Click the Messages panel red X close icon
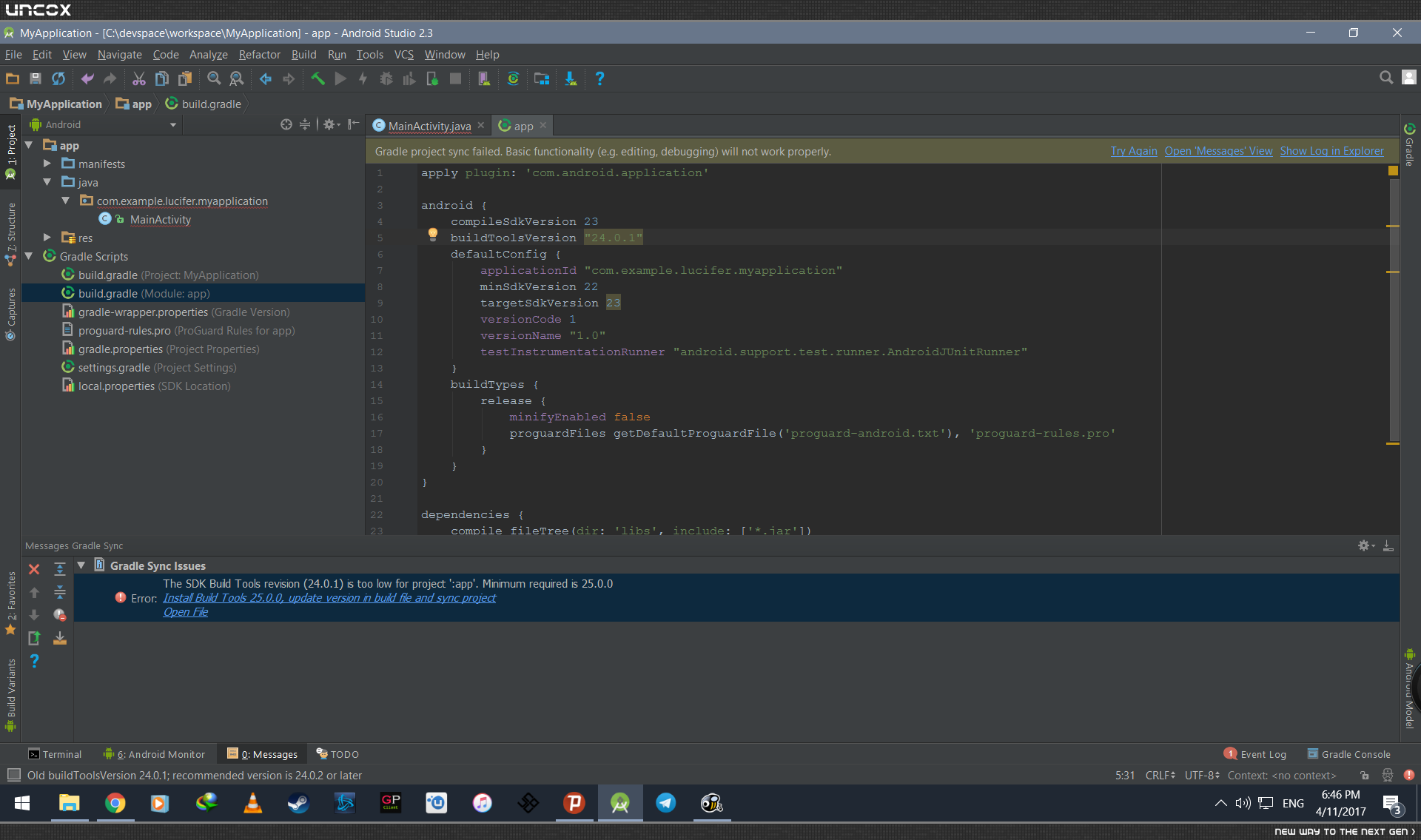This screenshot has width=1421, height=840. [x=34, y=569]
